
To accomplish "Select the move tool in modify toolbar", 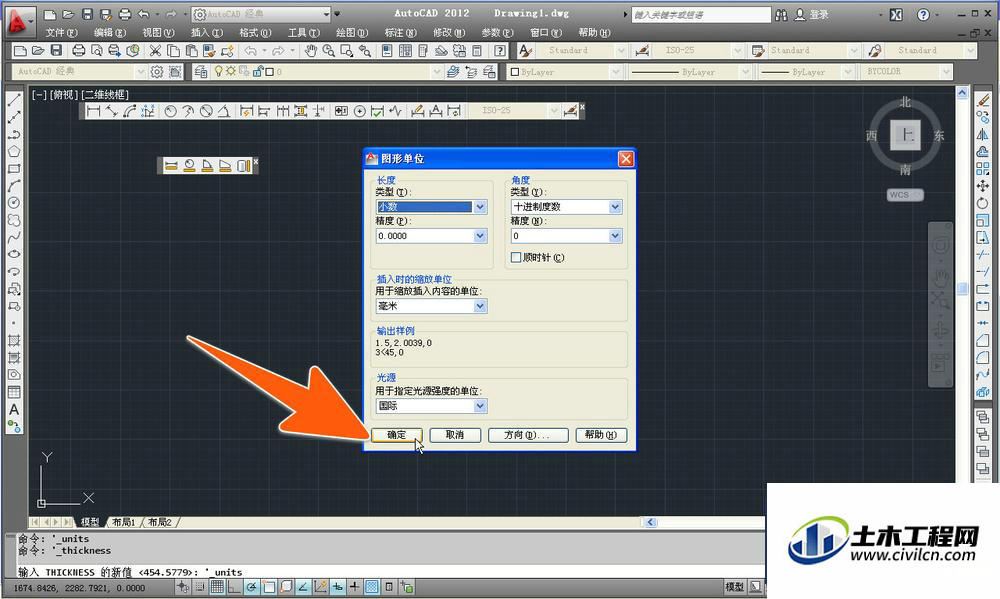I will [983, 186].
